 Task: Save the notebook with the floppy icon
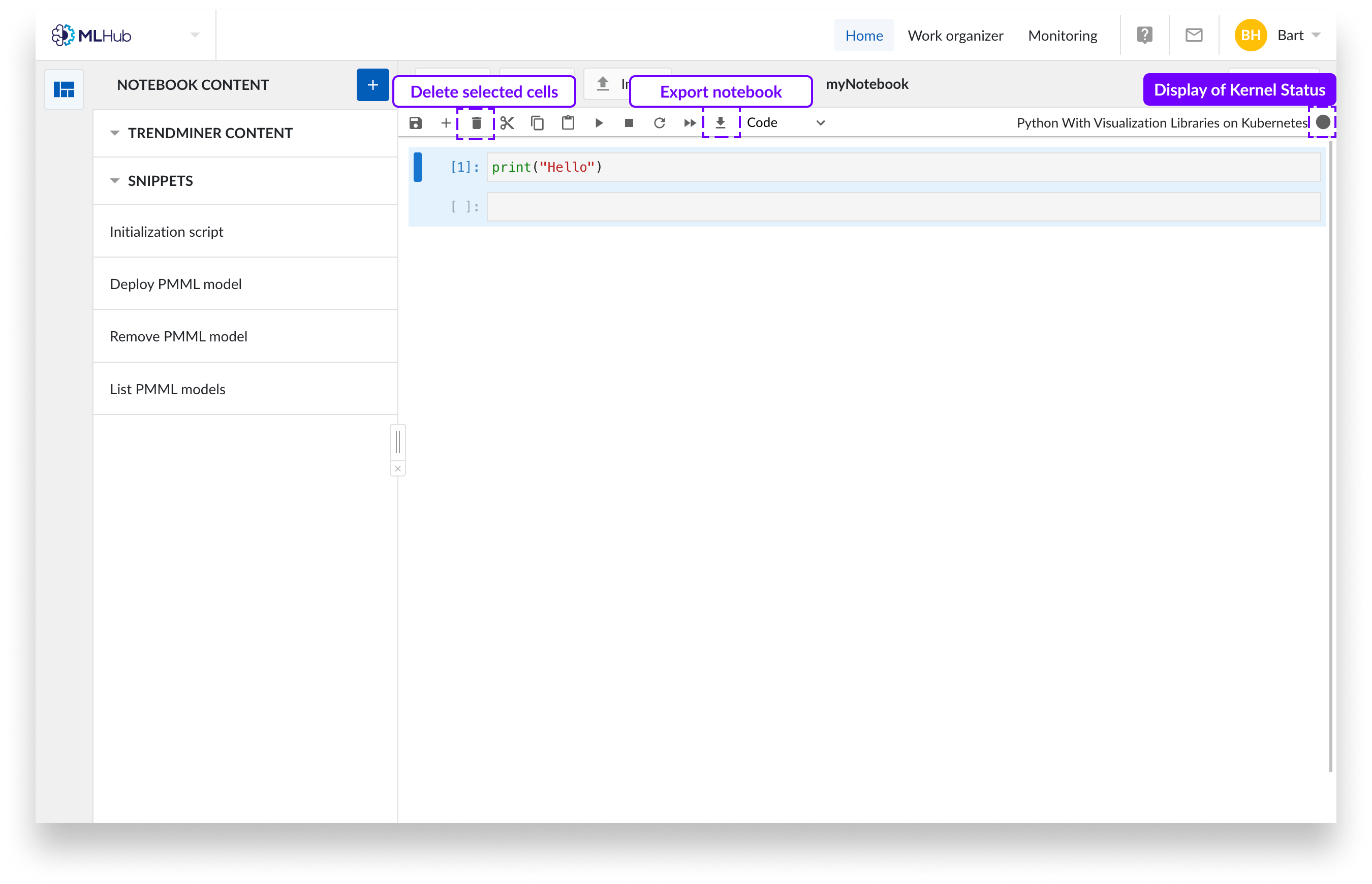(416, 123)
